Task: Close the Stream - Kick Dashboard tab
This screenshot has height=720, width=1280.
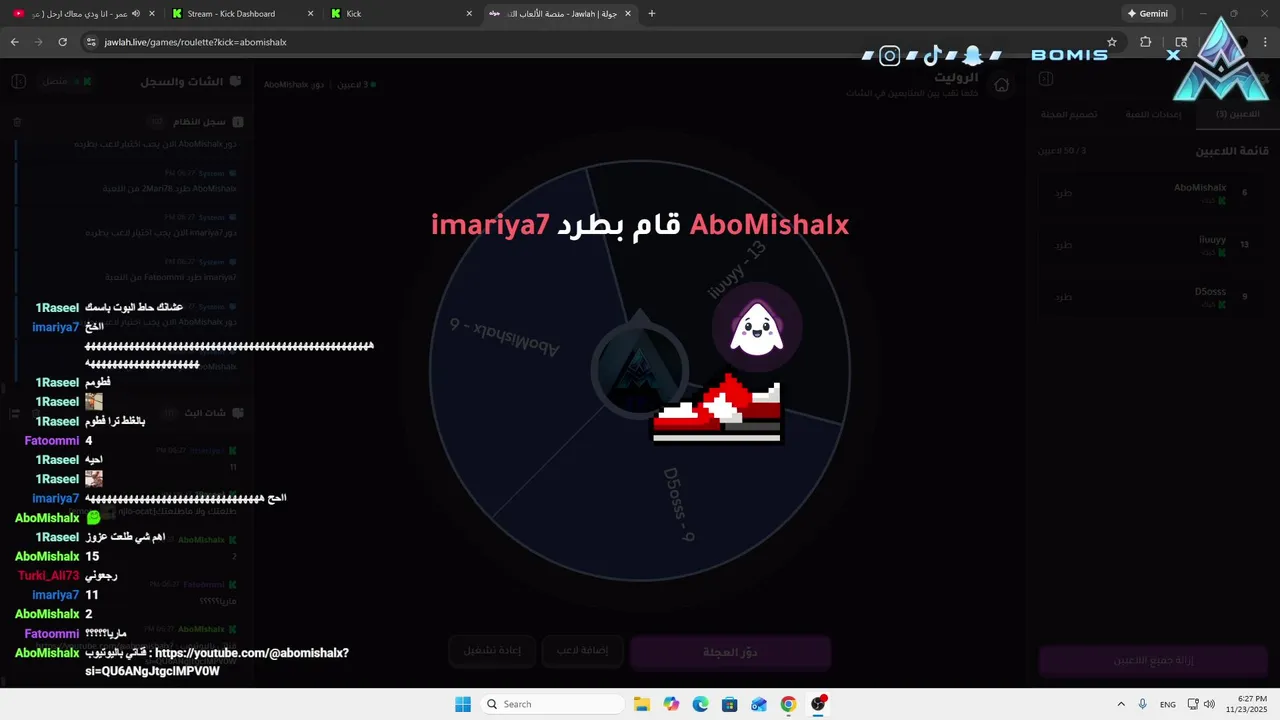Action: point(310,14)
